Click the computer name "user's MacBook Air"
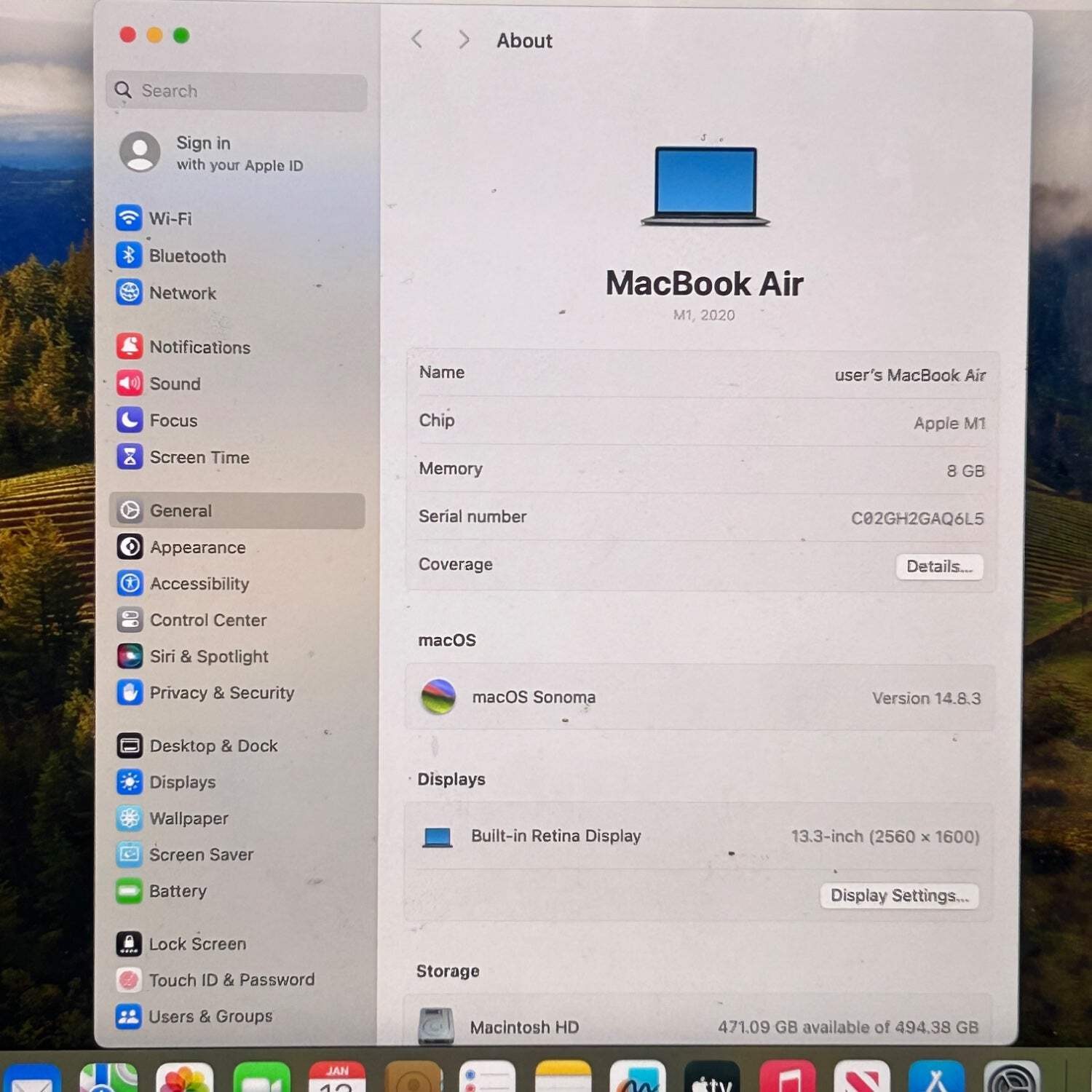Screen dimensions: 1092x1092 tap(910, 375)
